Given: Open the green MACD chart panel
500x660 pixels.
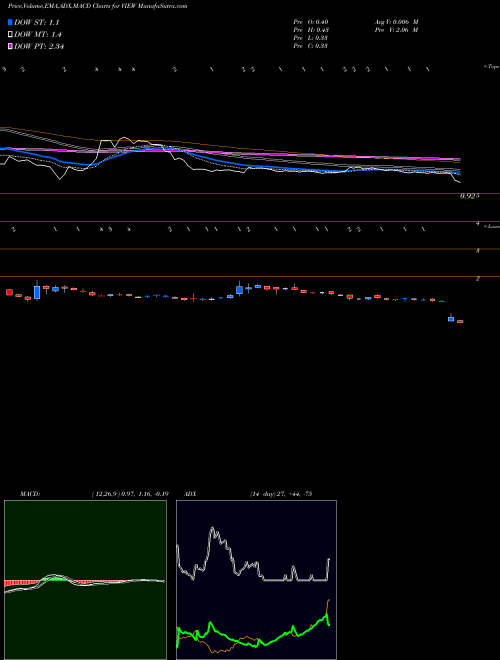Looking at the screenshot, I should point(85,580).
